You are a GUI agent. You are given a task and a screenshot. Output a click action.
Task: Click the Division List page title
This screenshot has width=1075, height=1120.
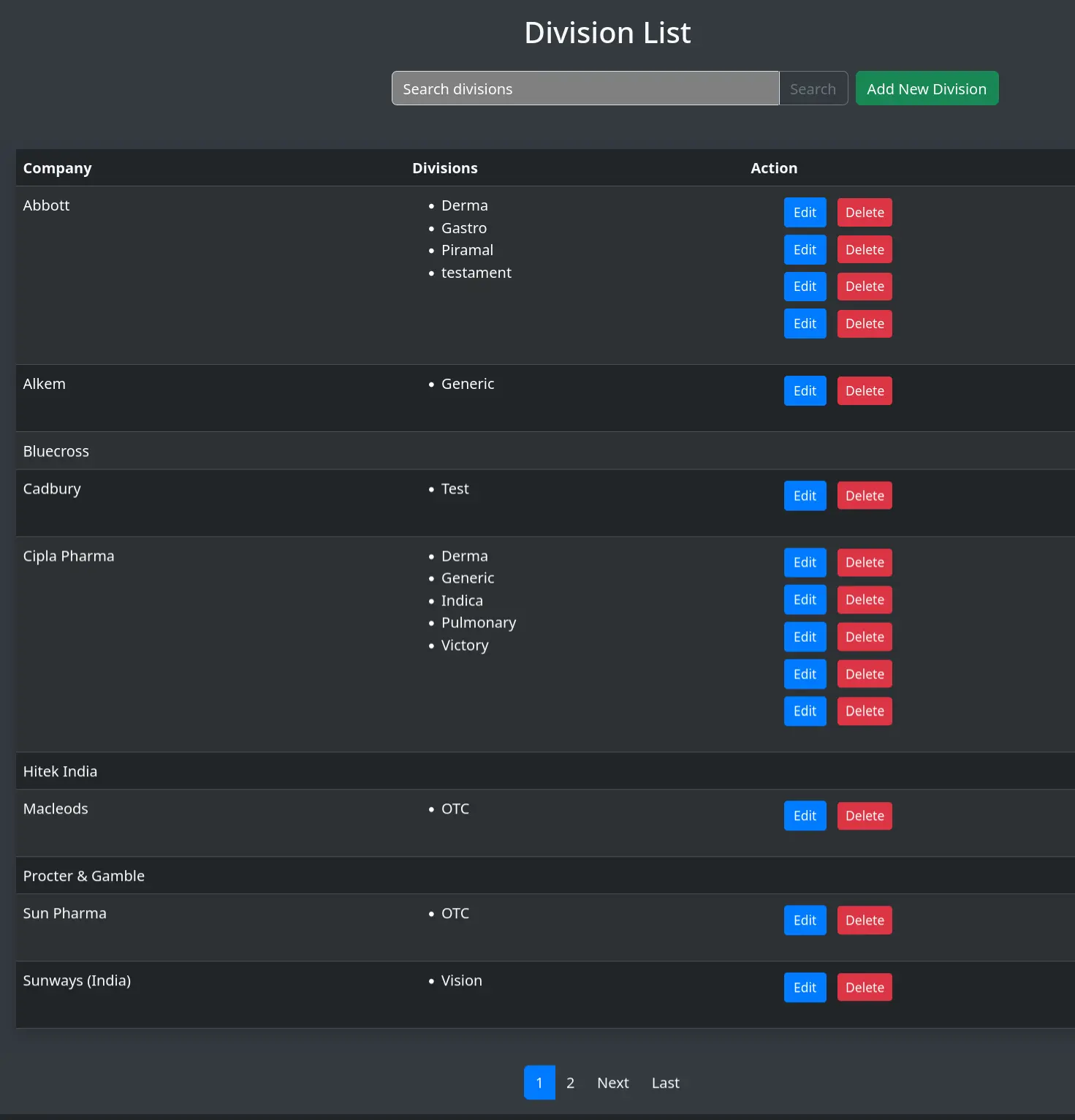tap(607, 33)
